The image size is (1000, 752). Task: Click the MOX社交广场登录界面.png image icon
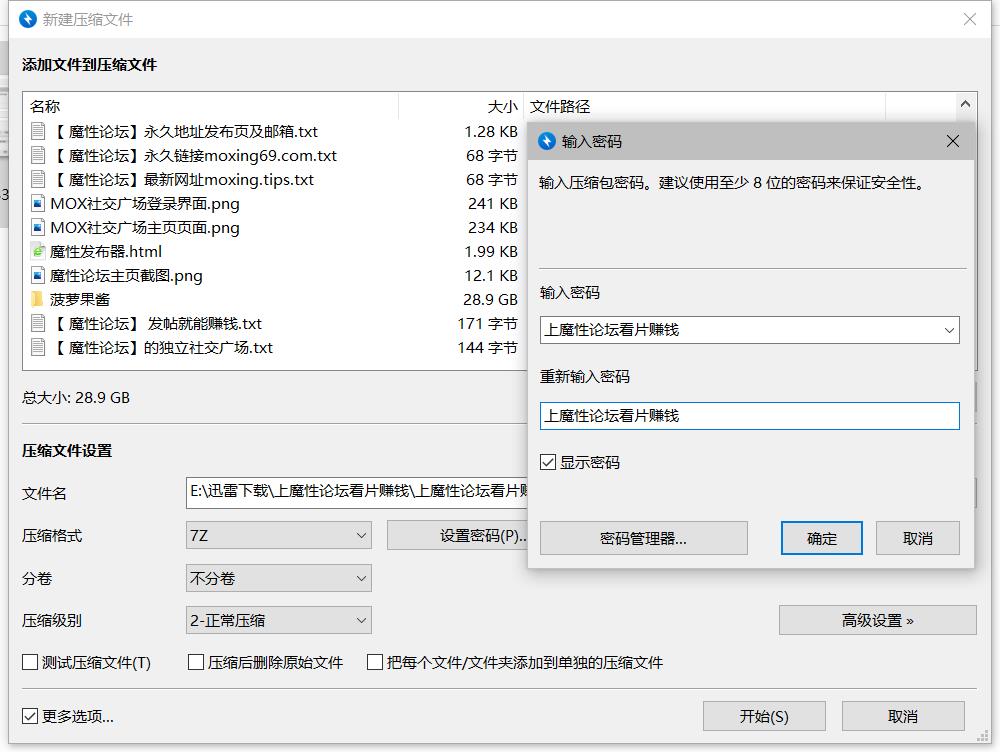coord(38,204)
